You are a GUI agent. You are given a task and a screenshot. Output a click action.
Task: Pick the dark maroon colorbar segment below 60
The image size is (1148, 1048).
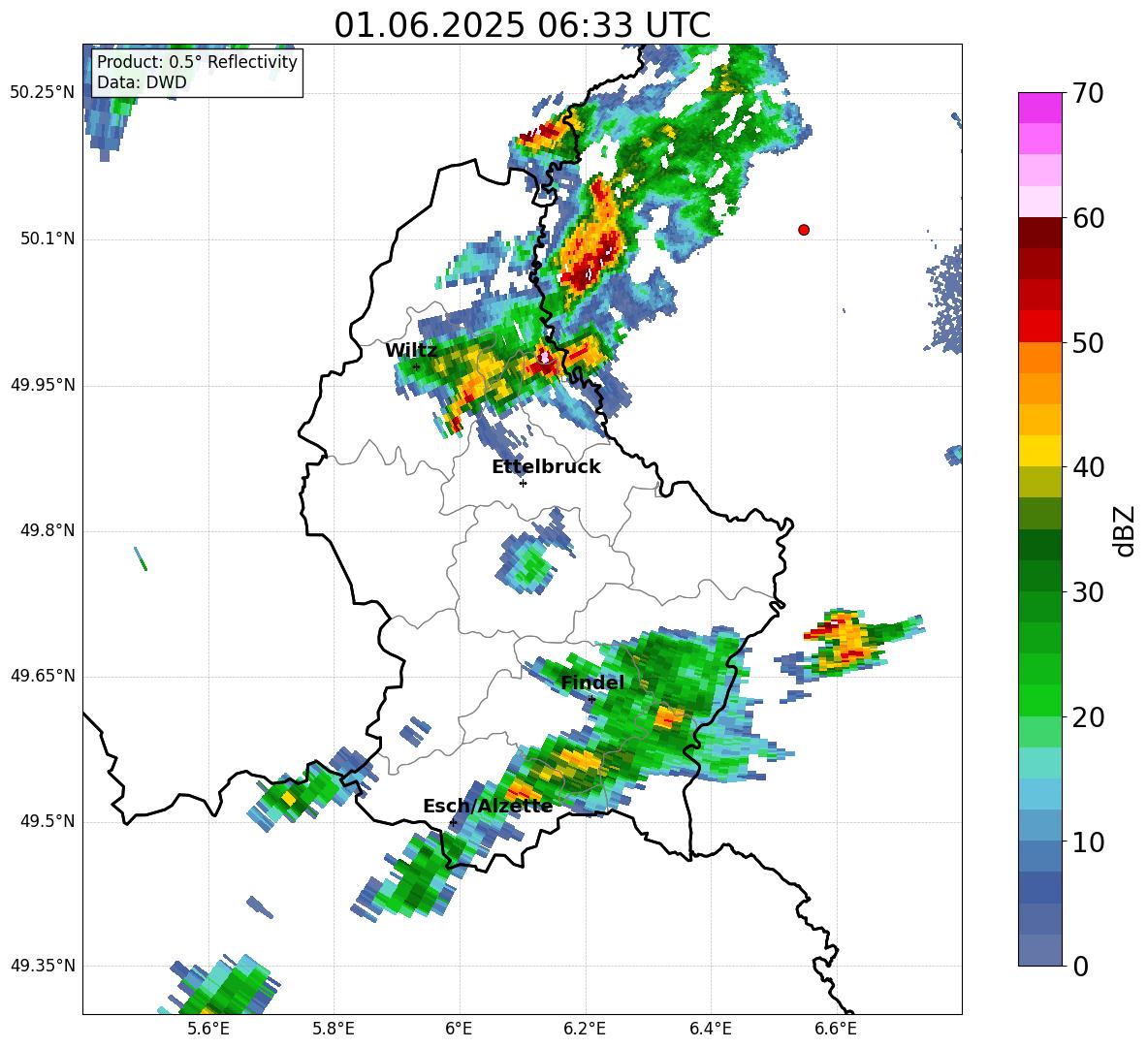tap(1039, 232)
